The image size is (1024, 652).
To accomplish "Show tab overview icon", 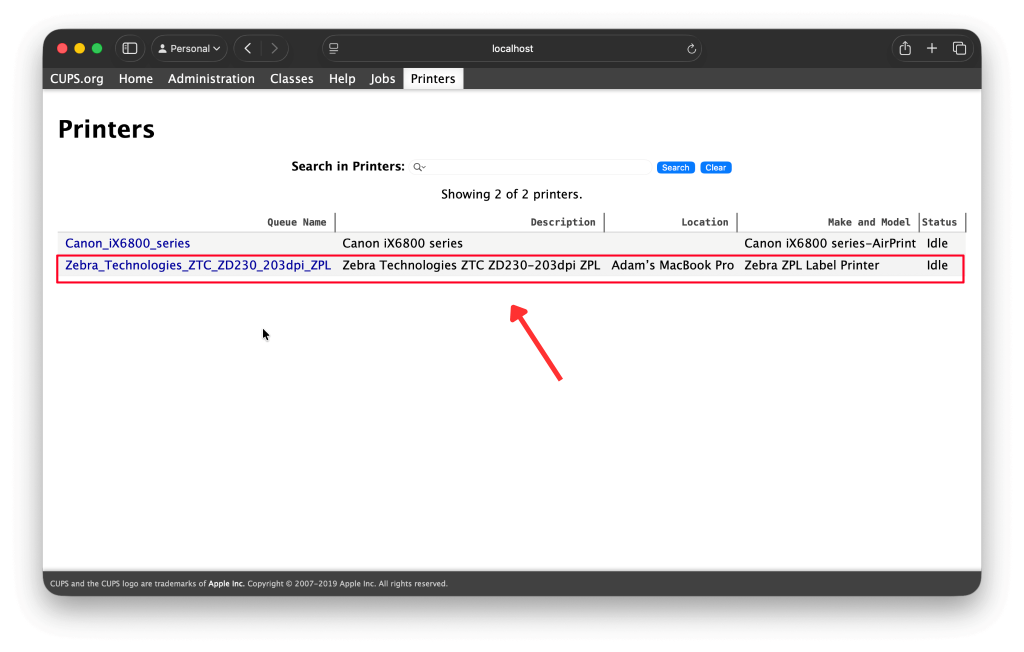I will pos(959,48).
